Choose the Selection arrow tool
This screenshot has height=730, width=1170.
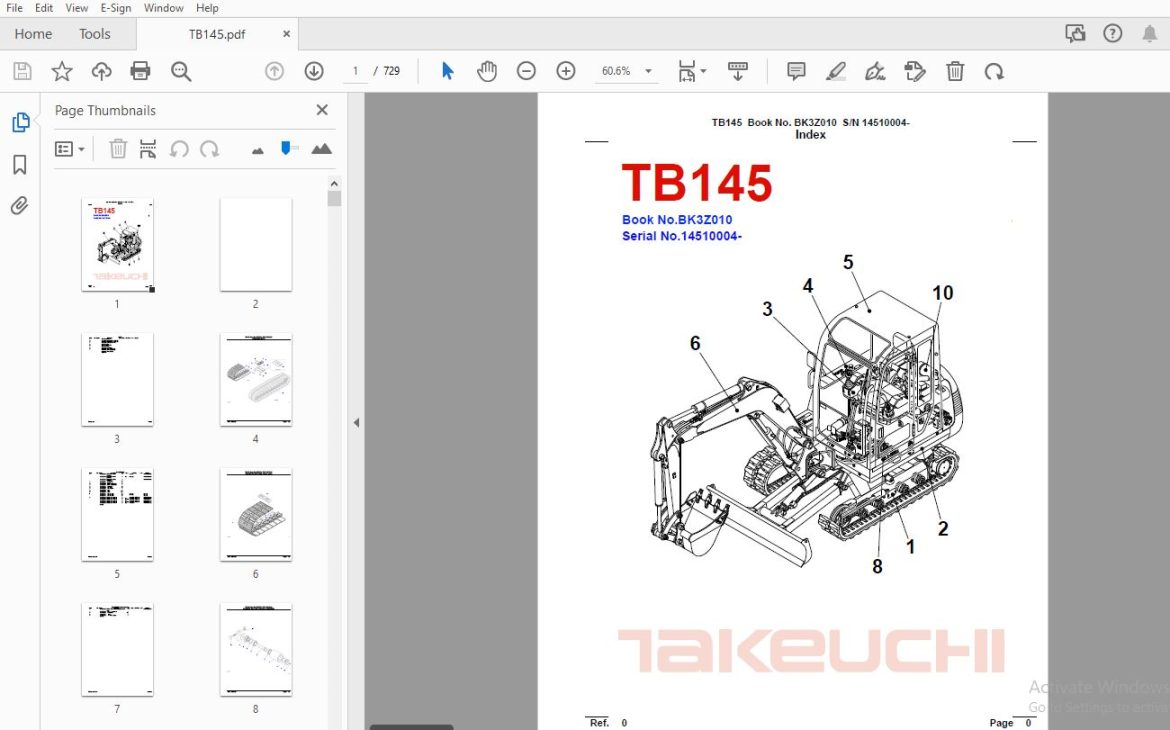tap(447, 72)
